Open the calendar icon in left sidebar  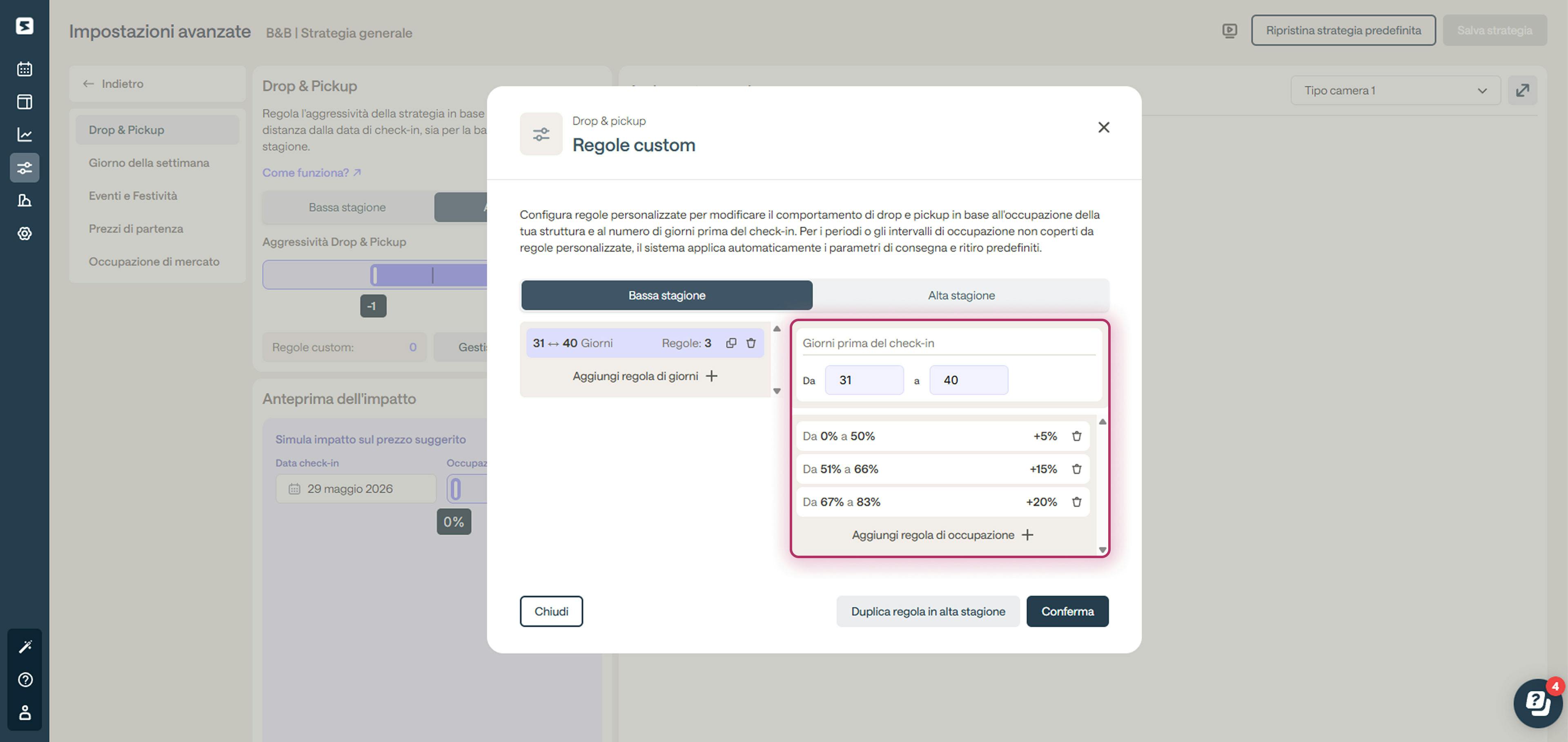[x=24, y=69]
